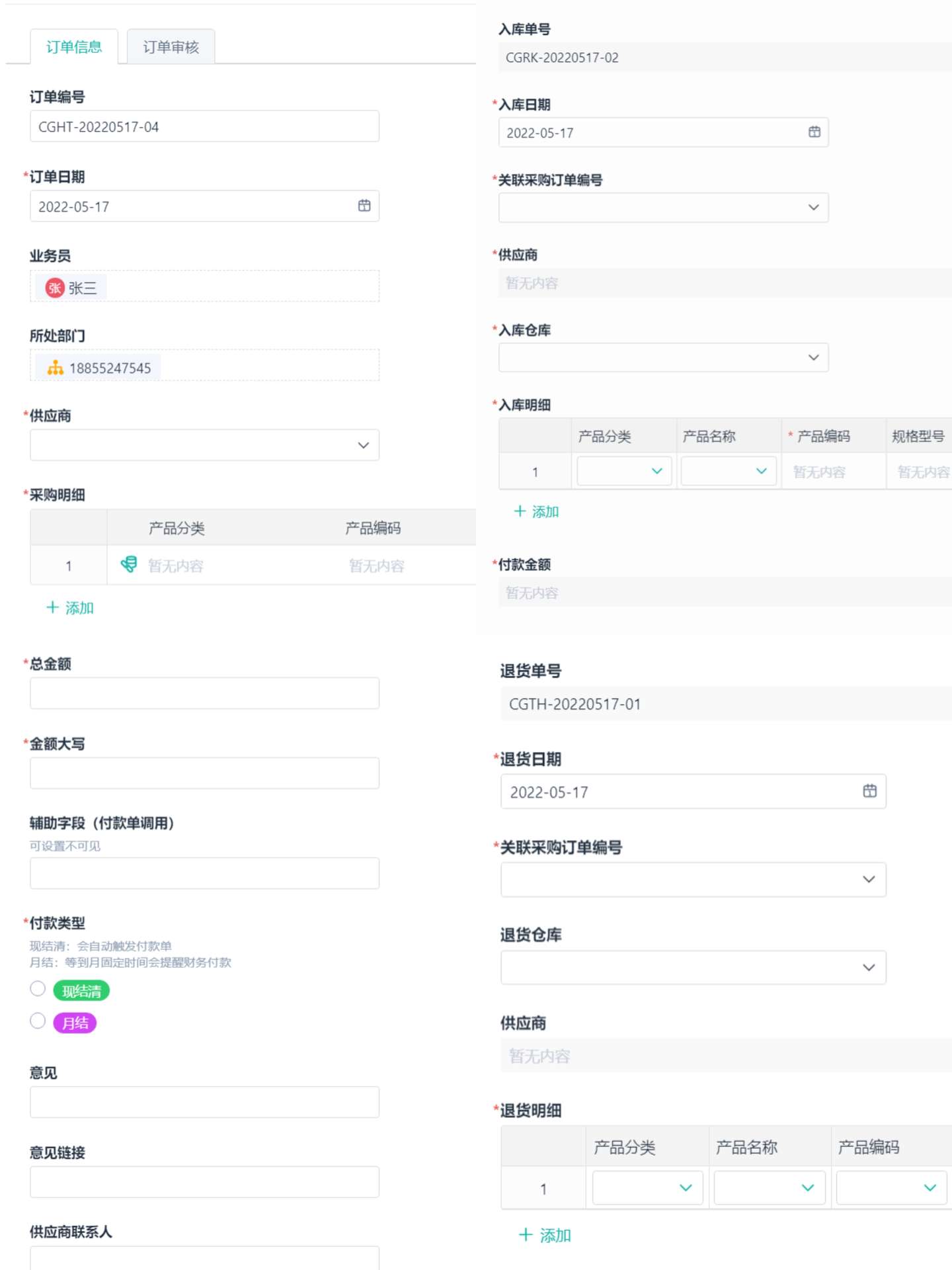Click the 意见链接 input field
Viewport: 952px width, 1270px height.
point(204,1182)
